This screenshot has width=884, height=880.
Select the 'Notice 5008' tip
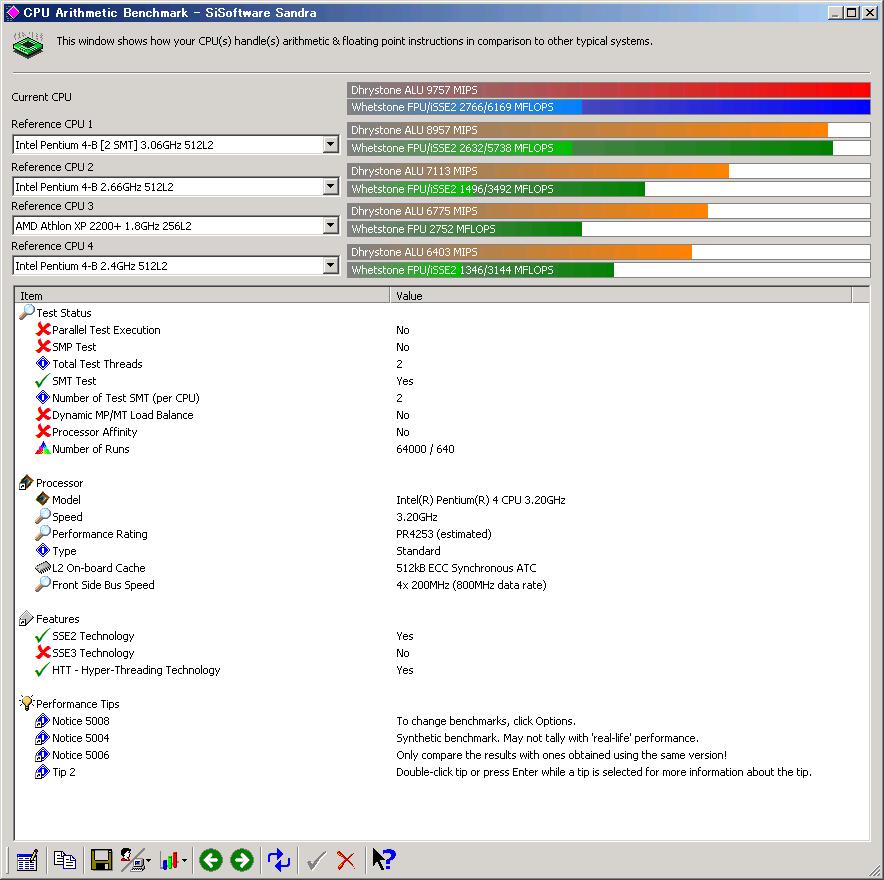point(72,721)
